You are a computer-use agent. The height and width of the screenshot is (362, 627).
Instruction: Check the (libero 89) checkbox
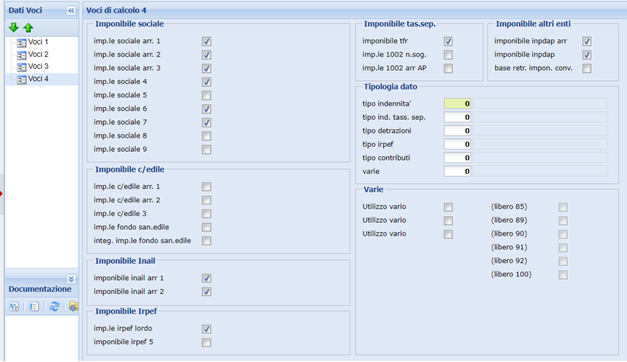(x=563, y=221)
